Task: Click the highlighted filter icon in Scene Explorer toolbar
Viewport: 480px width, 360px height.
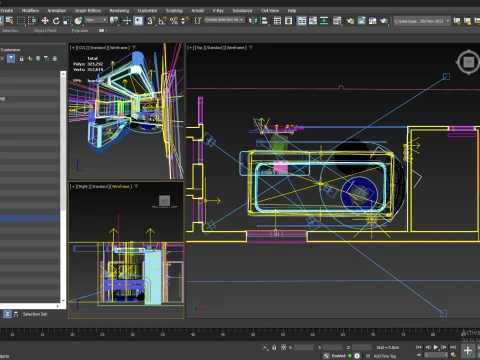Action: pyautogui.click(x=11, y=59)
